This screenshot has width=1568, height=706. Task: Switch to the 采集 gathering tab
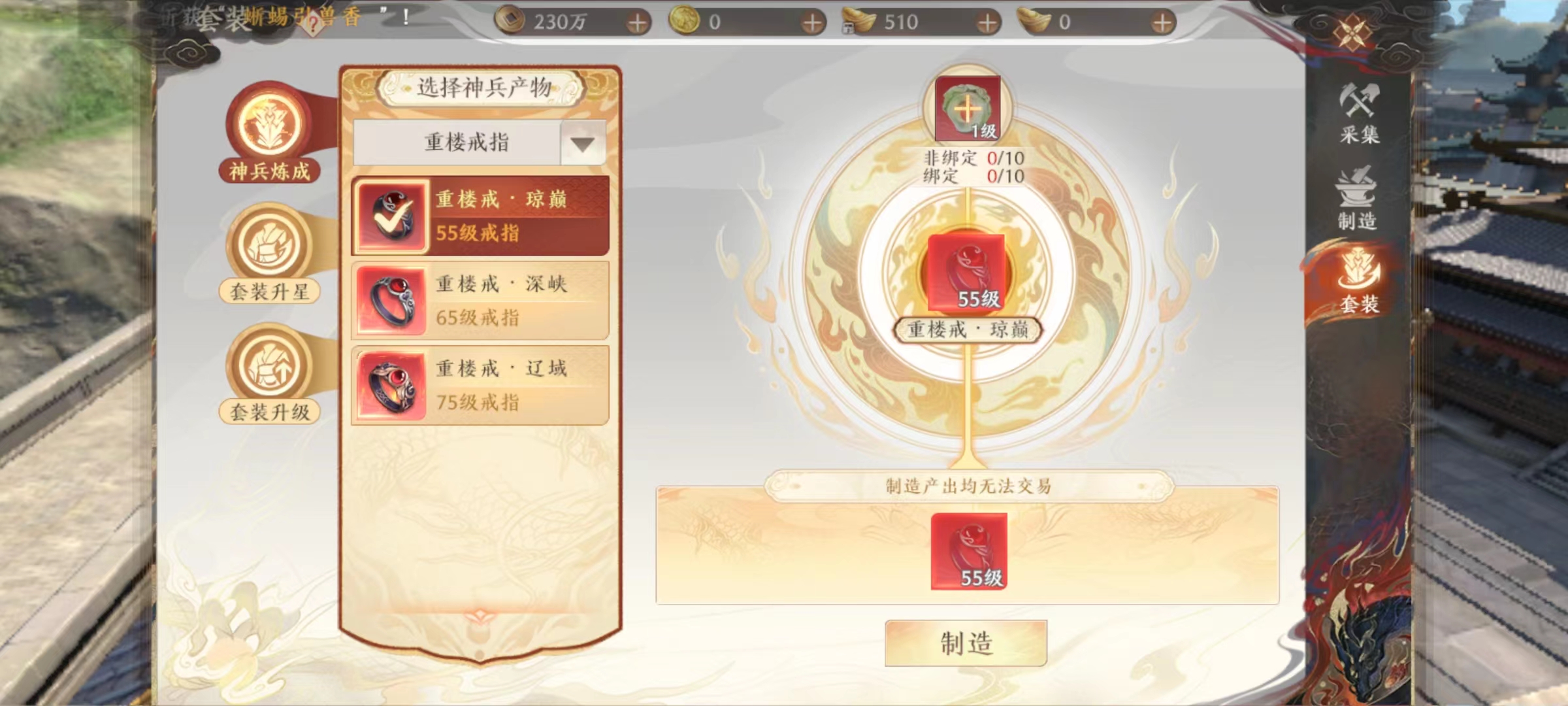coord(1359,113)
